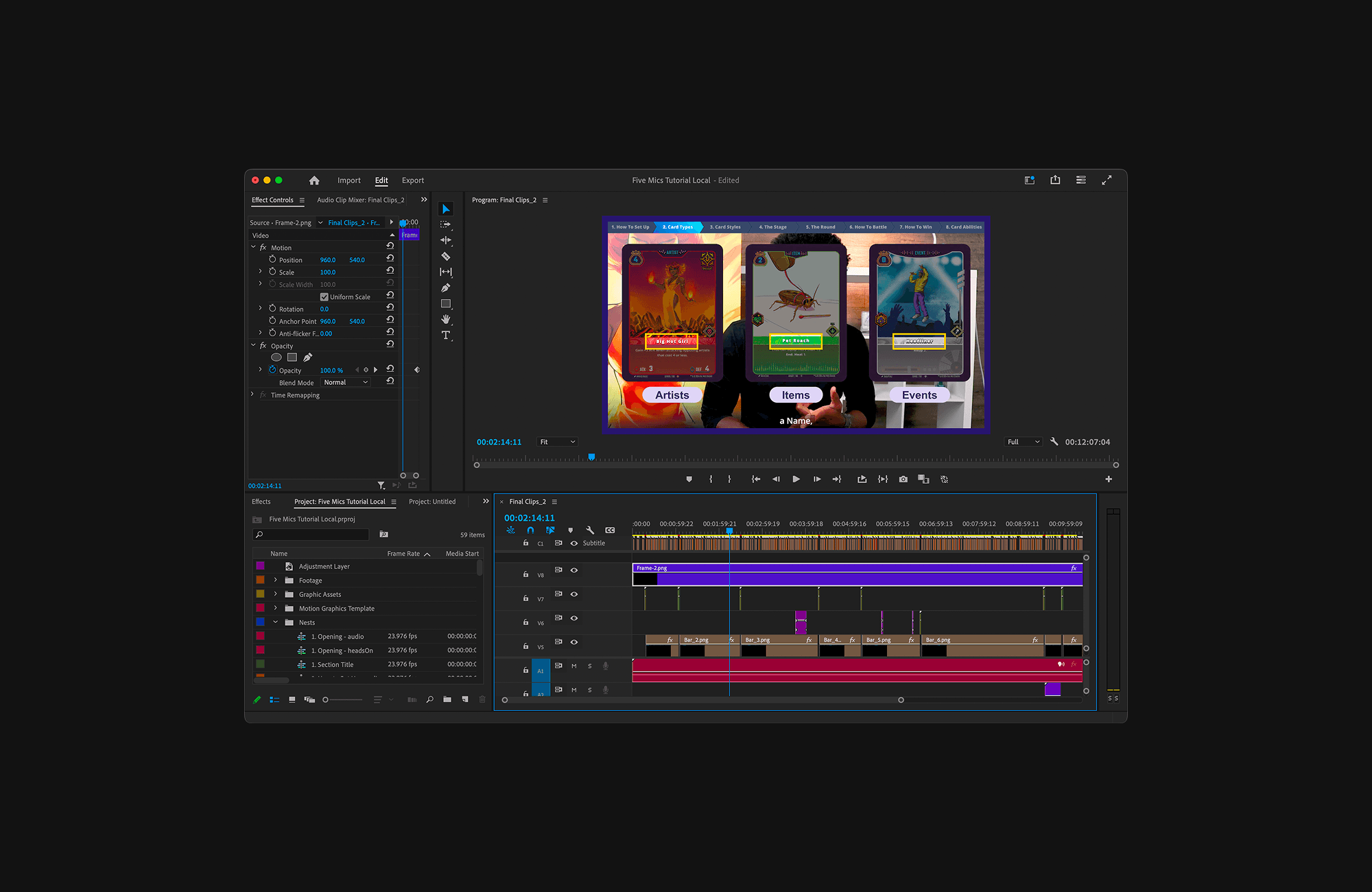Step back one frame

776,479
